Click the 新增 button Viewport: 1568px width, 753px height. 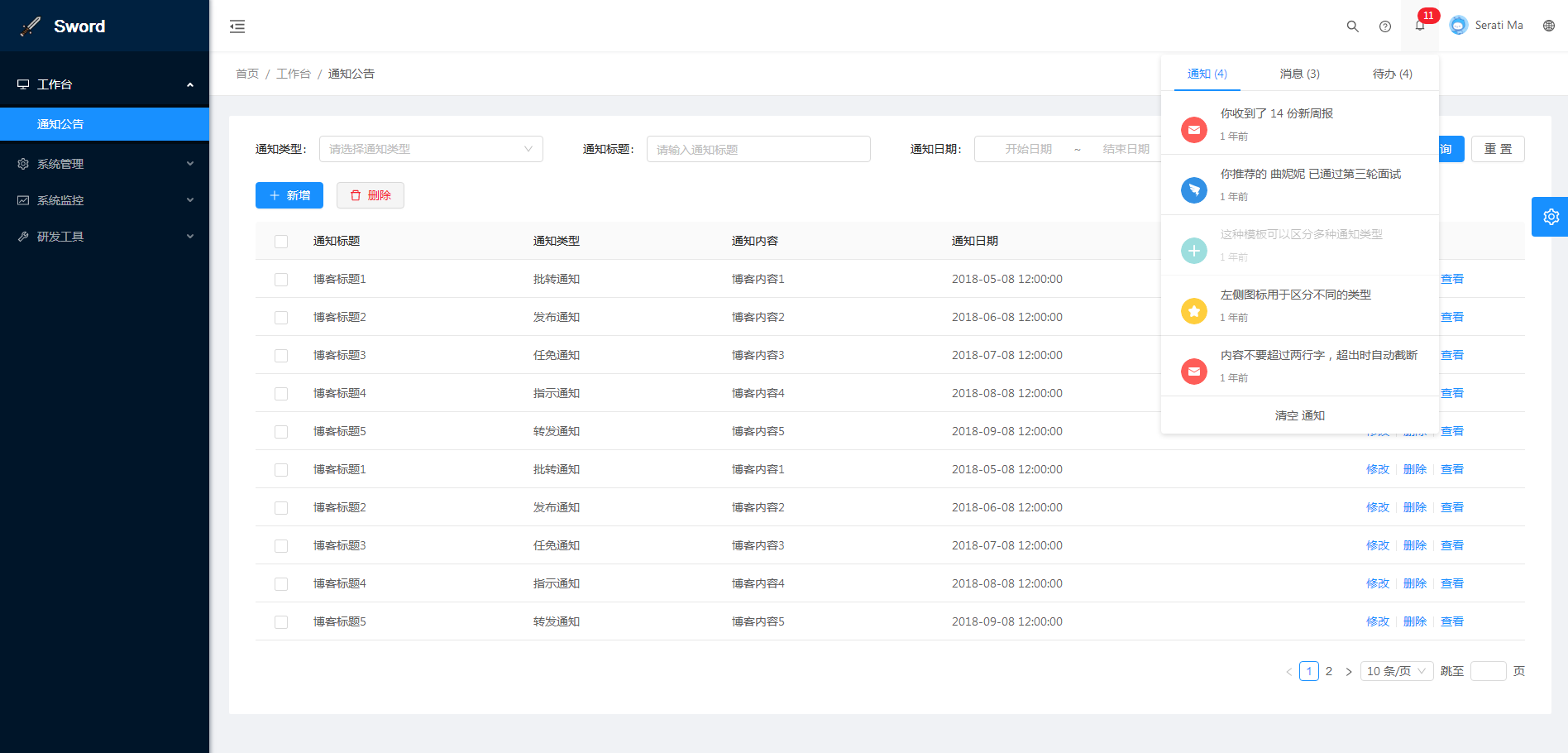tap(289, 195)
